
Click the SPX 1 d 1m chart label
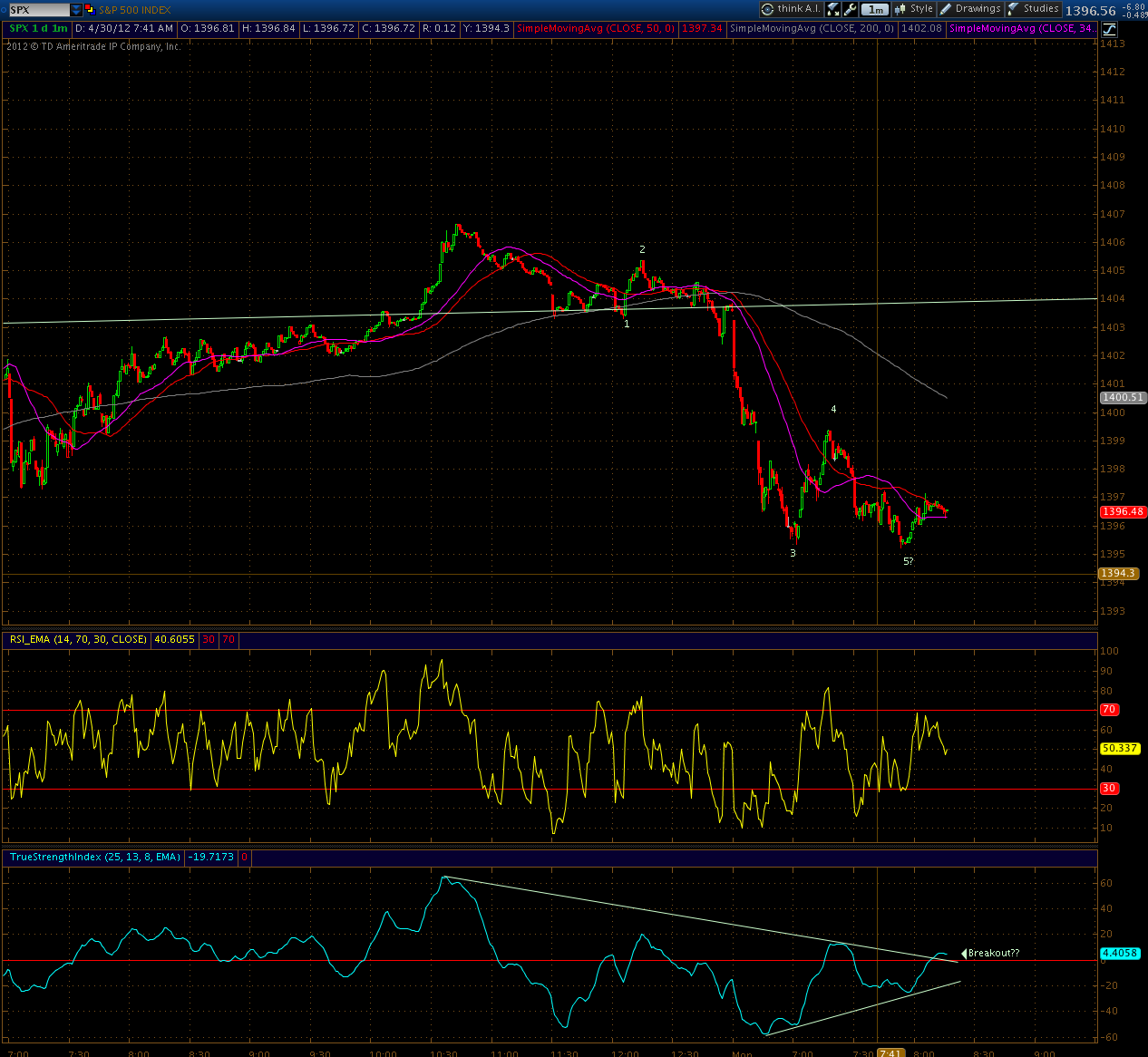tap(38, 28)
